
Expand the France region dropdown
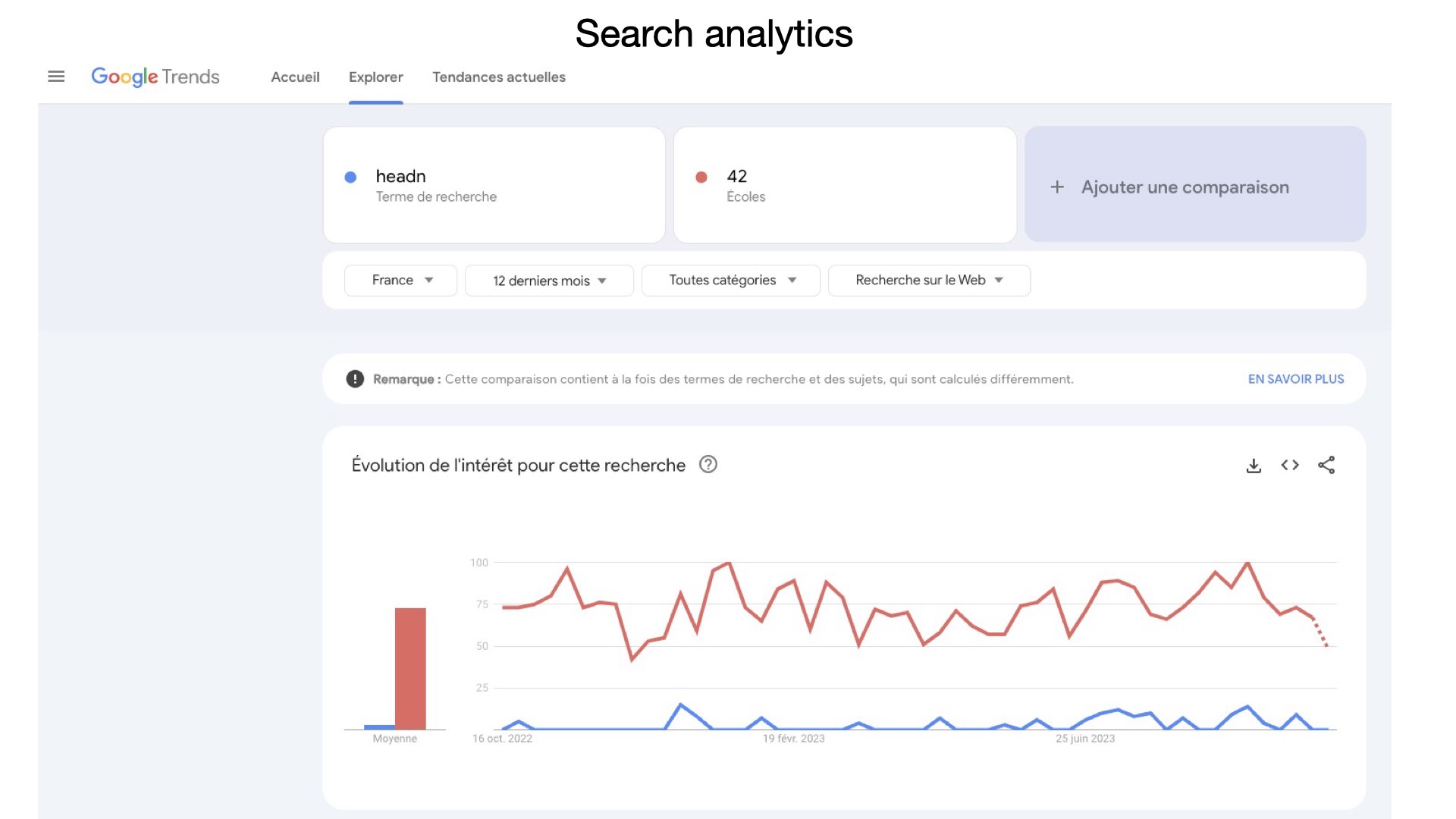400,281
